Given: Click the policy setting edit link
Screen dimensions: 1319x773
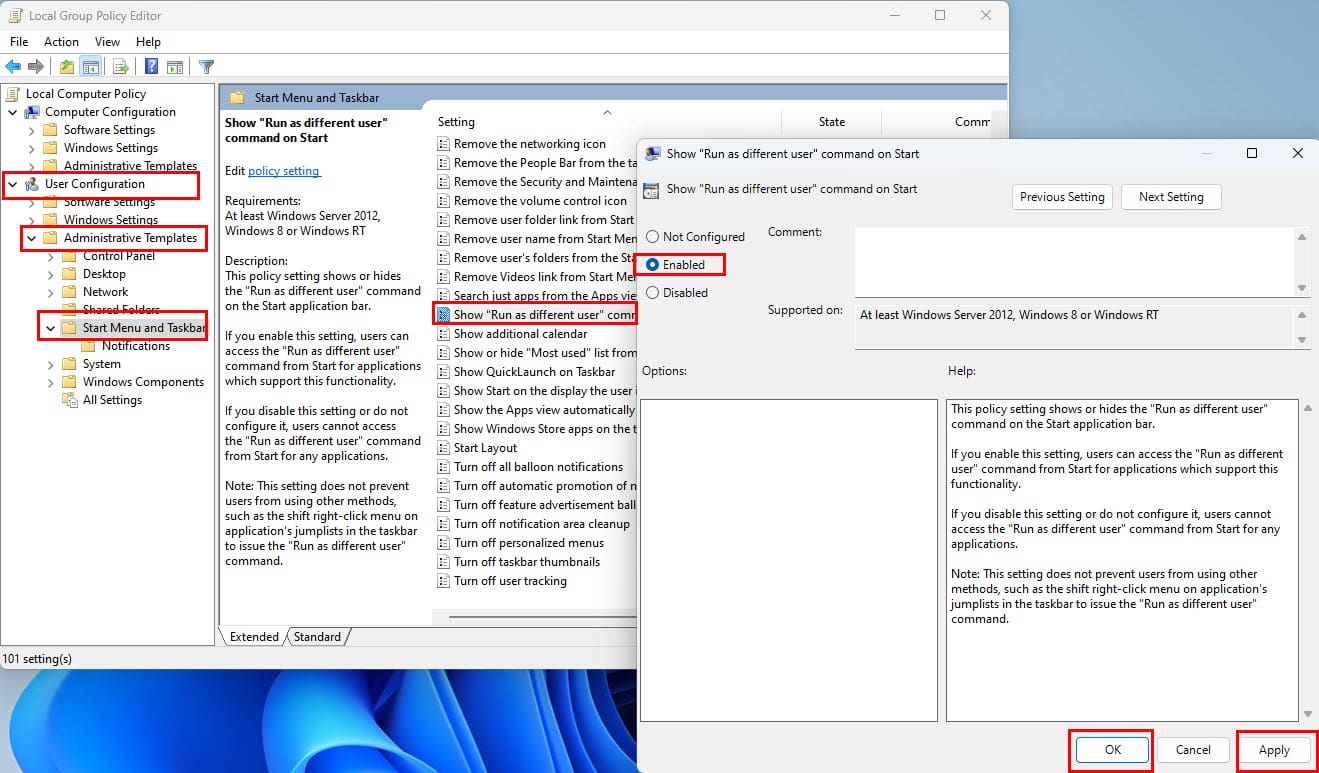Looking at the screenshot, I should 284,171.
